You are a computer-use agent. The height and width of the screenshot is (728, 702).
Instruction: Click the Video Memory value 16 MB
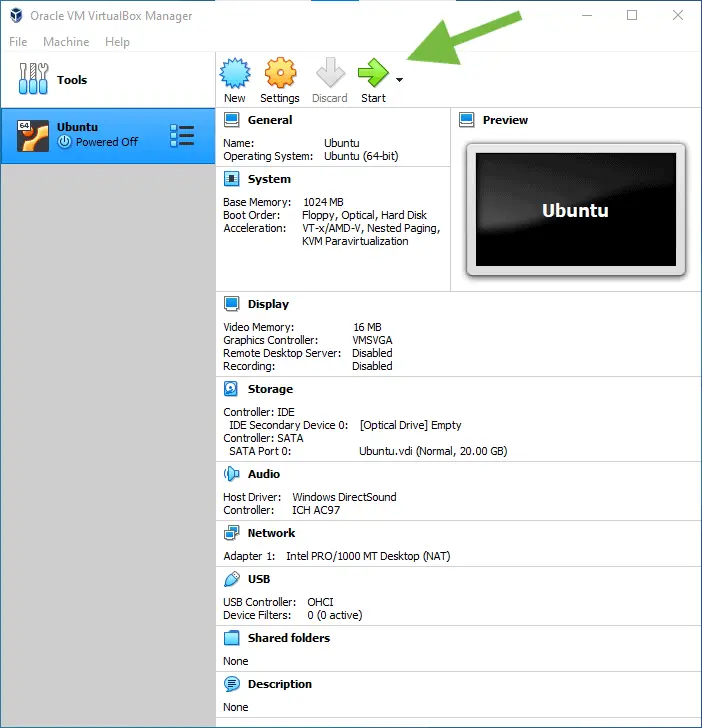(367, 327)
